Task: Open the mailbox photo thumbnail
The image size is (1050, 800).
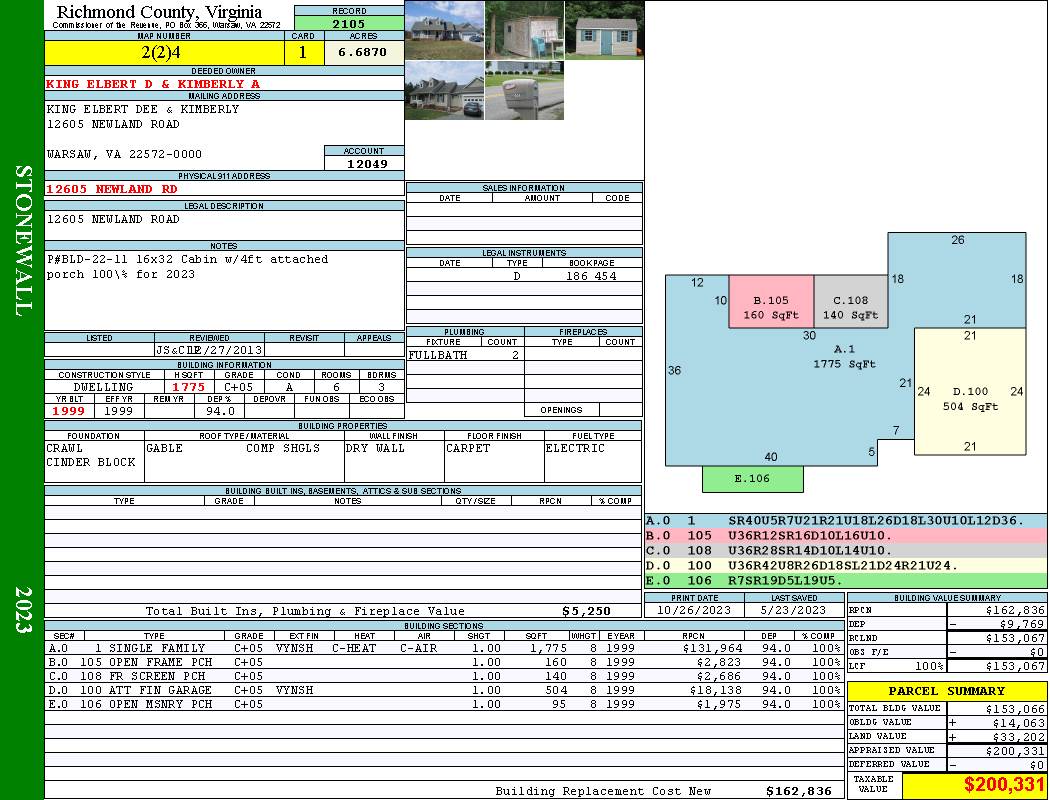Action: (524, 90)
